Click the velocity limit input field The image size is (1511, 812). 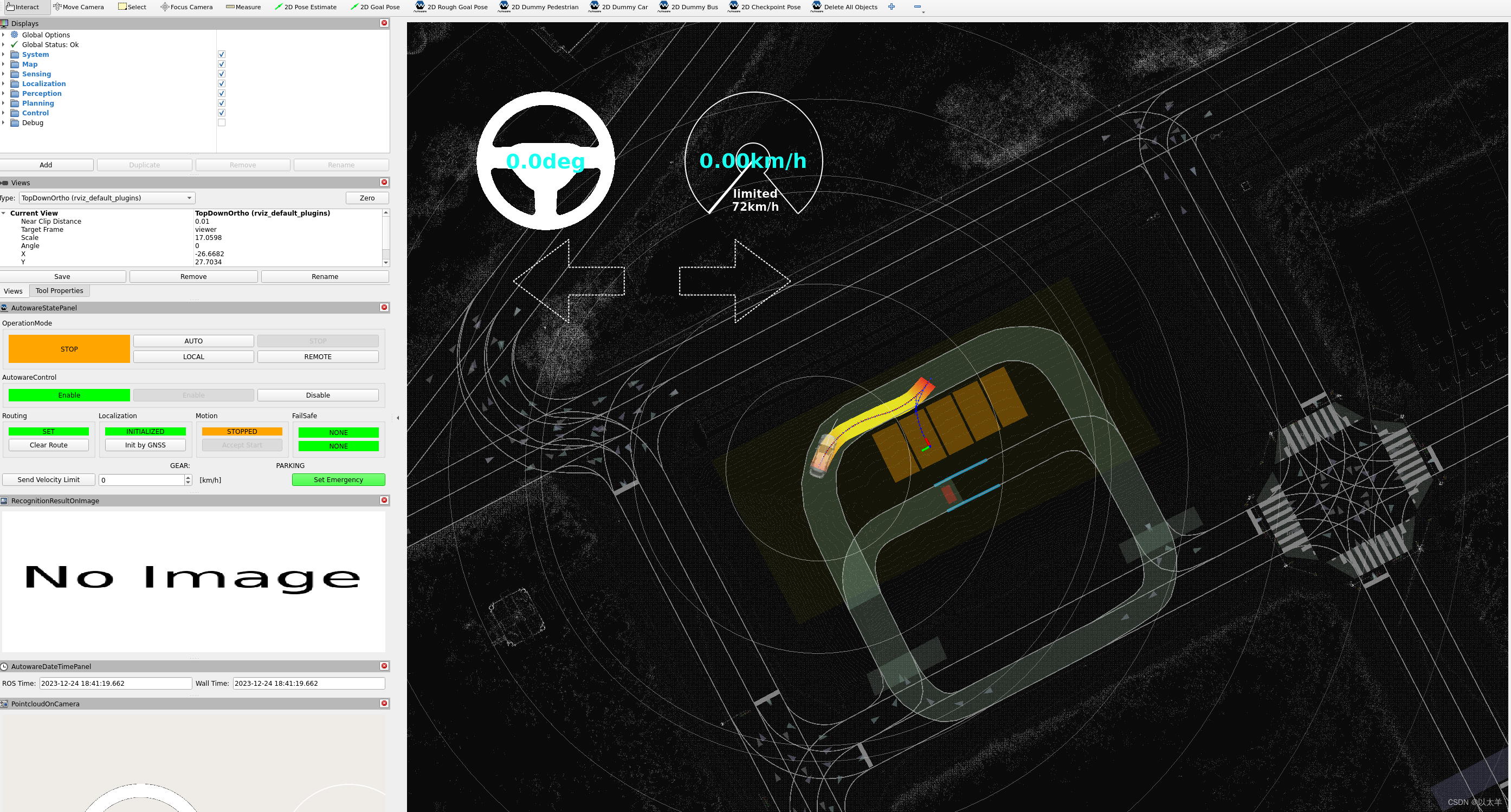[x=141, y=479]
